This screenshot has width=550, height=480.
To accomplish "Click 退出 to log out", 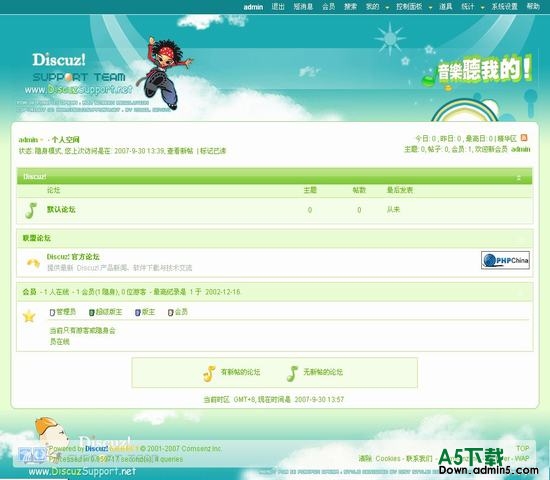I will point(278,6).
